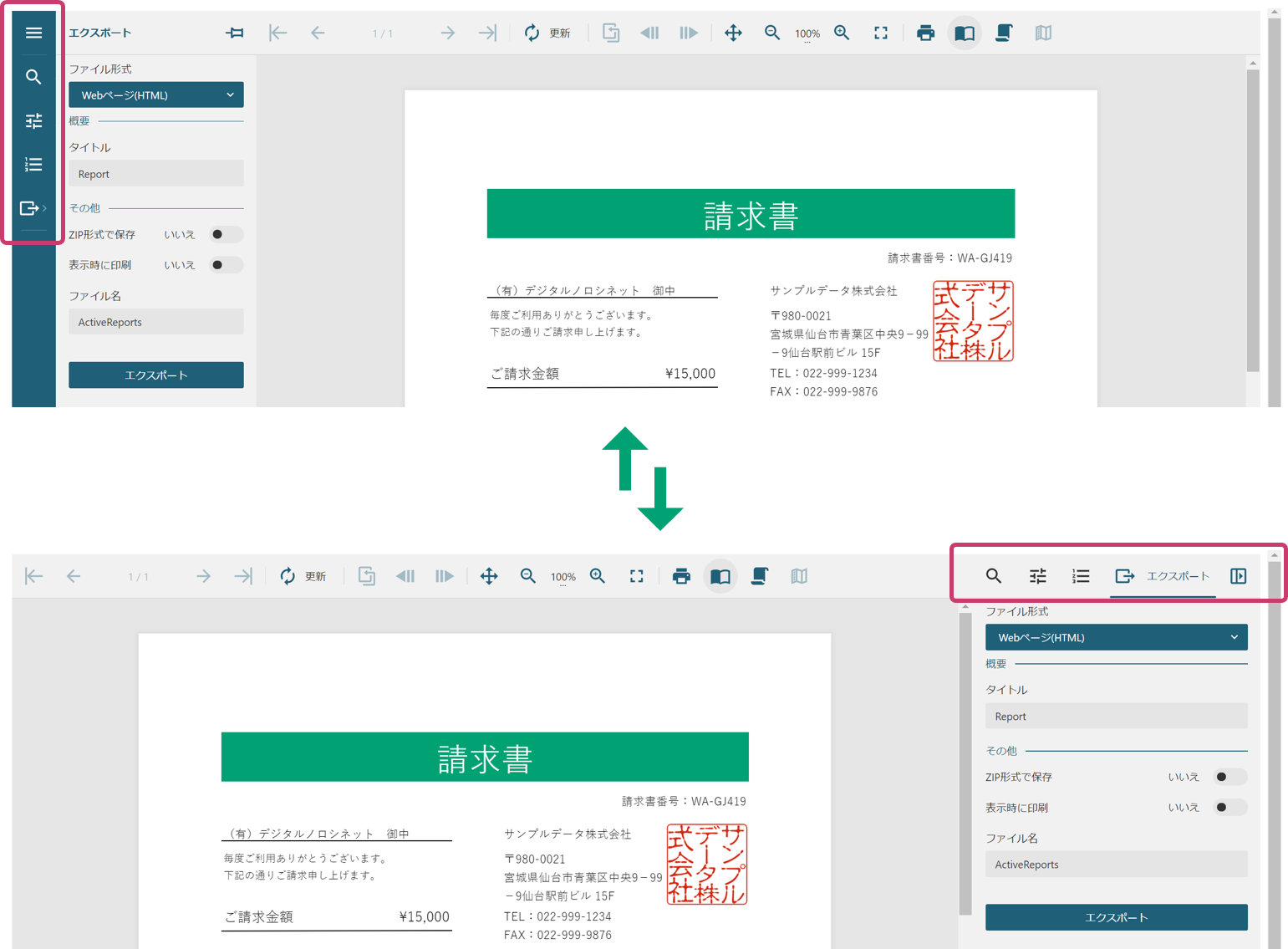Enable galley mode in upper viewer toolbar
The width and height of the screenshot is (1288, 949).
[x=1043, y=33]
